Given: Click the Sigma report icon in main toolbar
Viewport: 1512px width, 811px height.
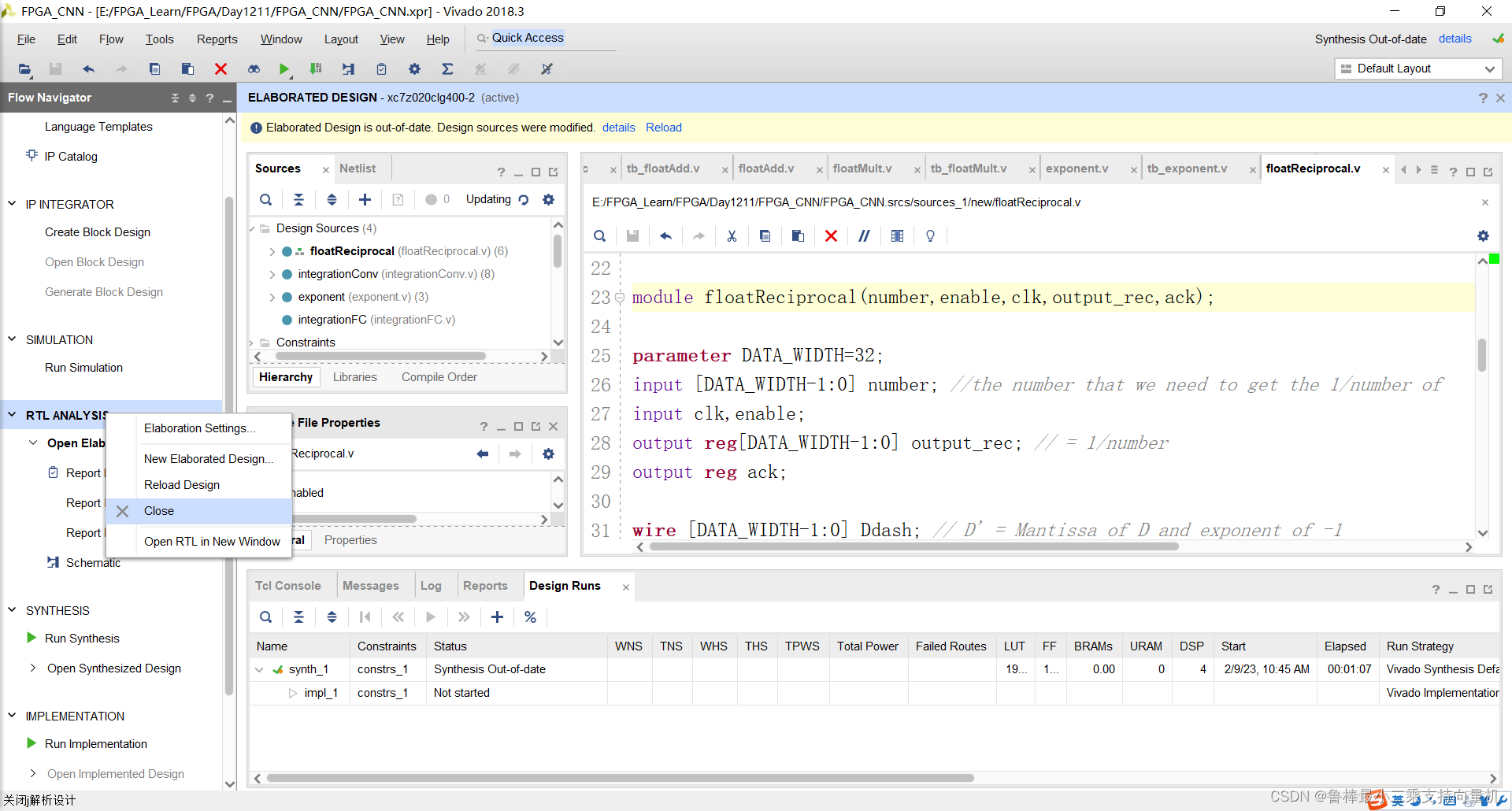Looking at the screenshot, I should [x=447, y=69].
